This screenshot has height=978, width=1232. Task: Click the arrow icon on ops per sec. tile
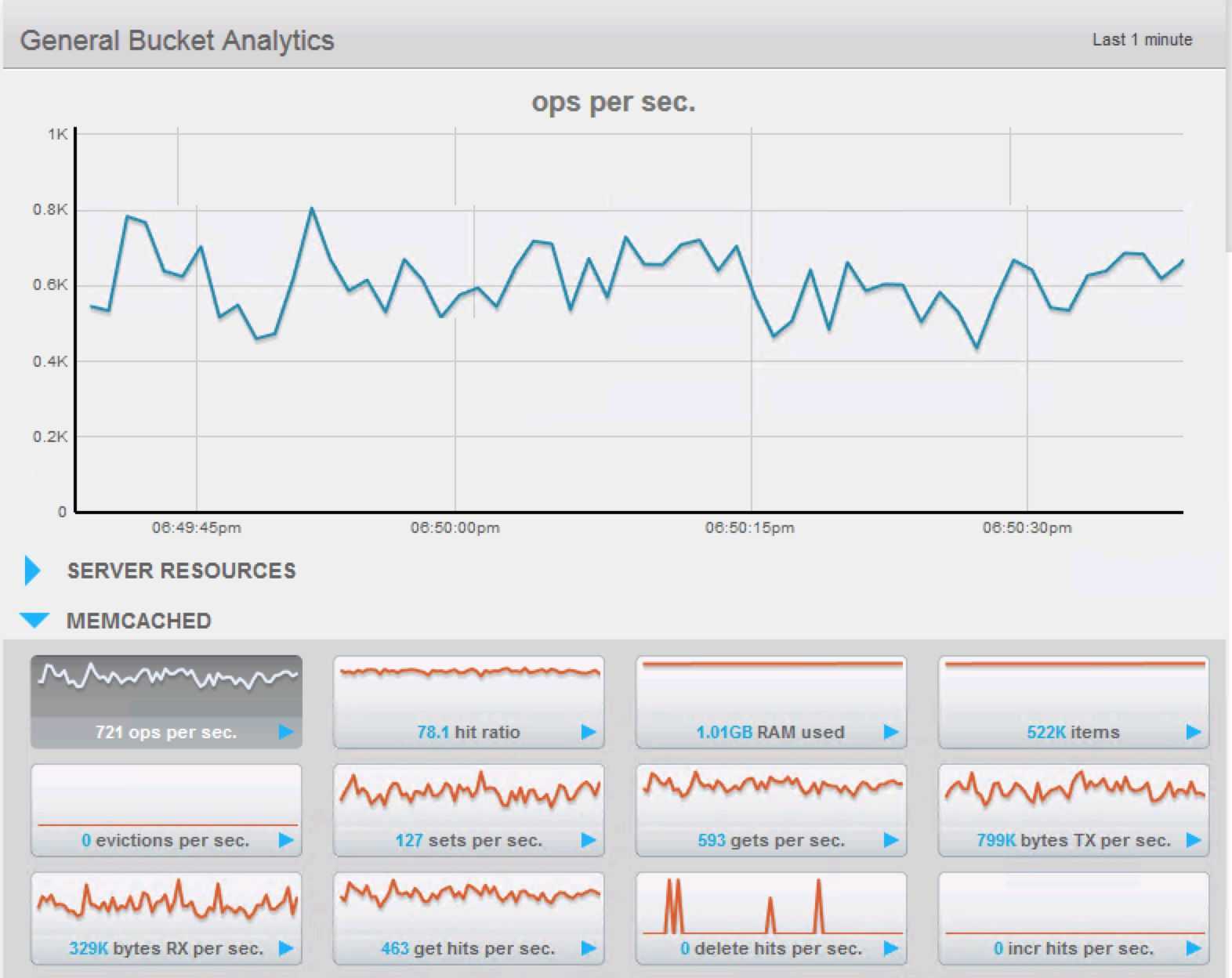tap(286, 732)
